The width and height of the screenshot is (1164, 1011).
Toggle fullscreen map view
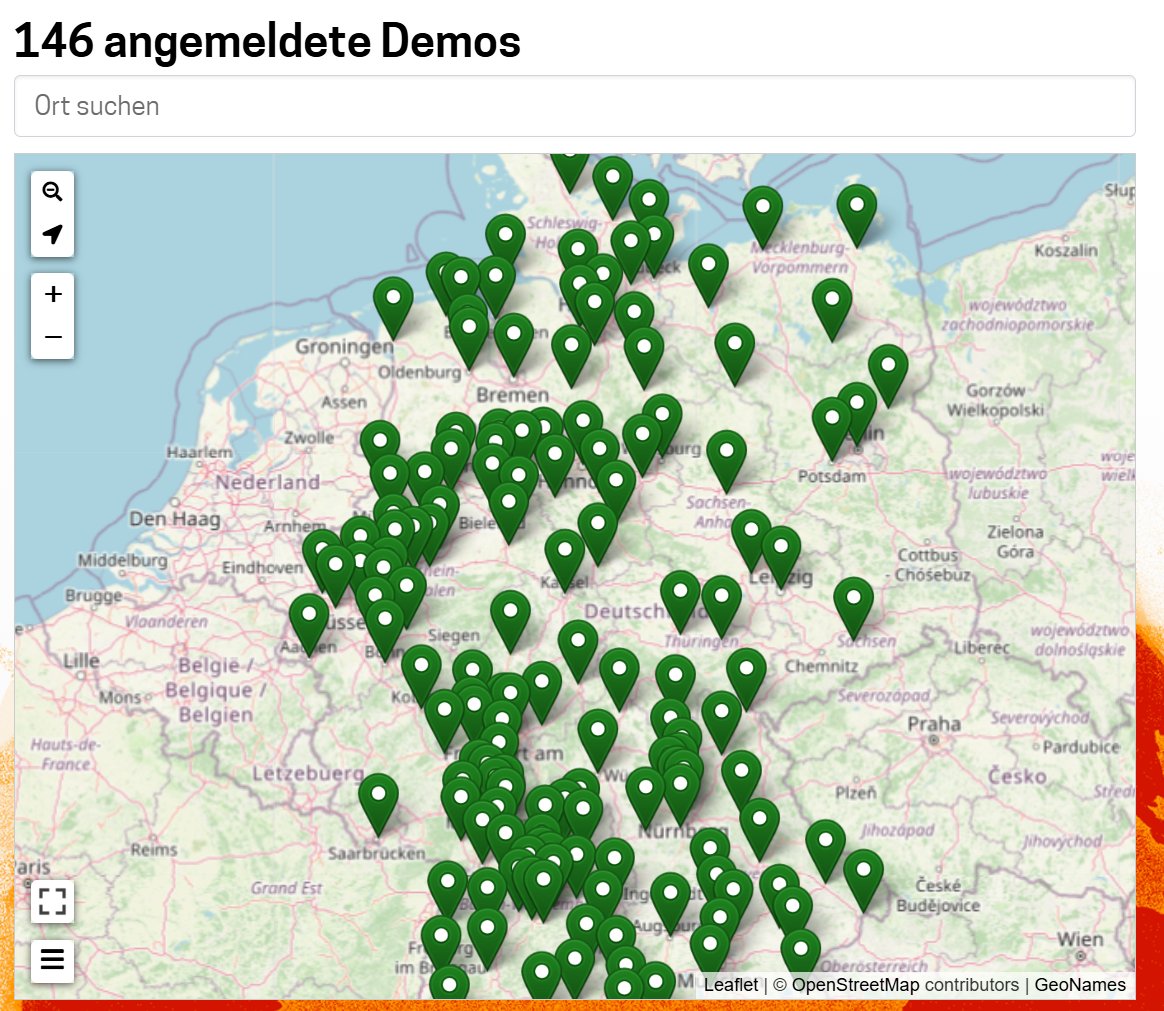[x=52, y=901]
